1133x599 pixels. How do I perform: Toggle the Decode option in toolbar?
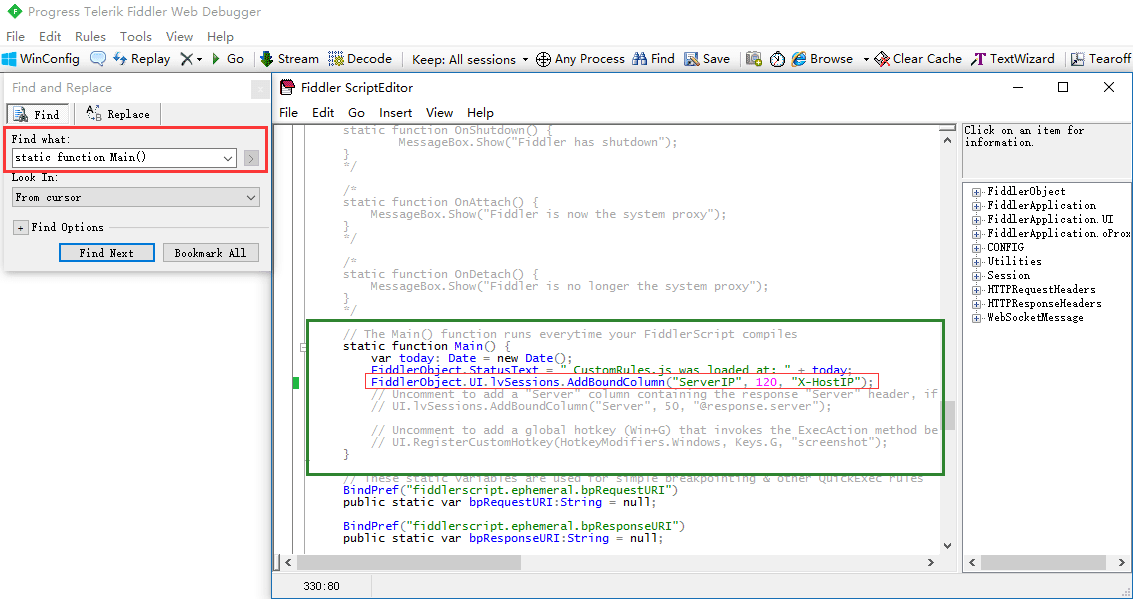pyautogui.click(x=360, y=59)
